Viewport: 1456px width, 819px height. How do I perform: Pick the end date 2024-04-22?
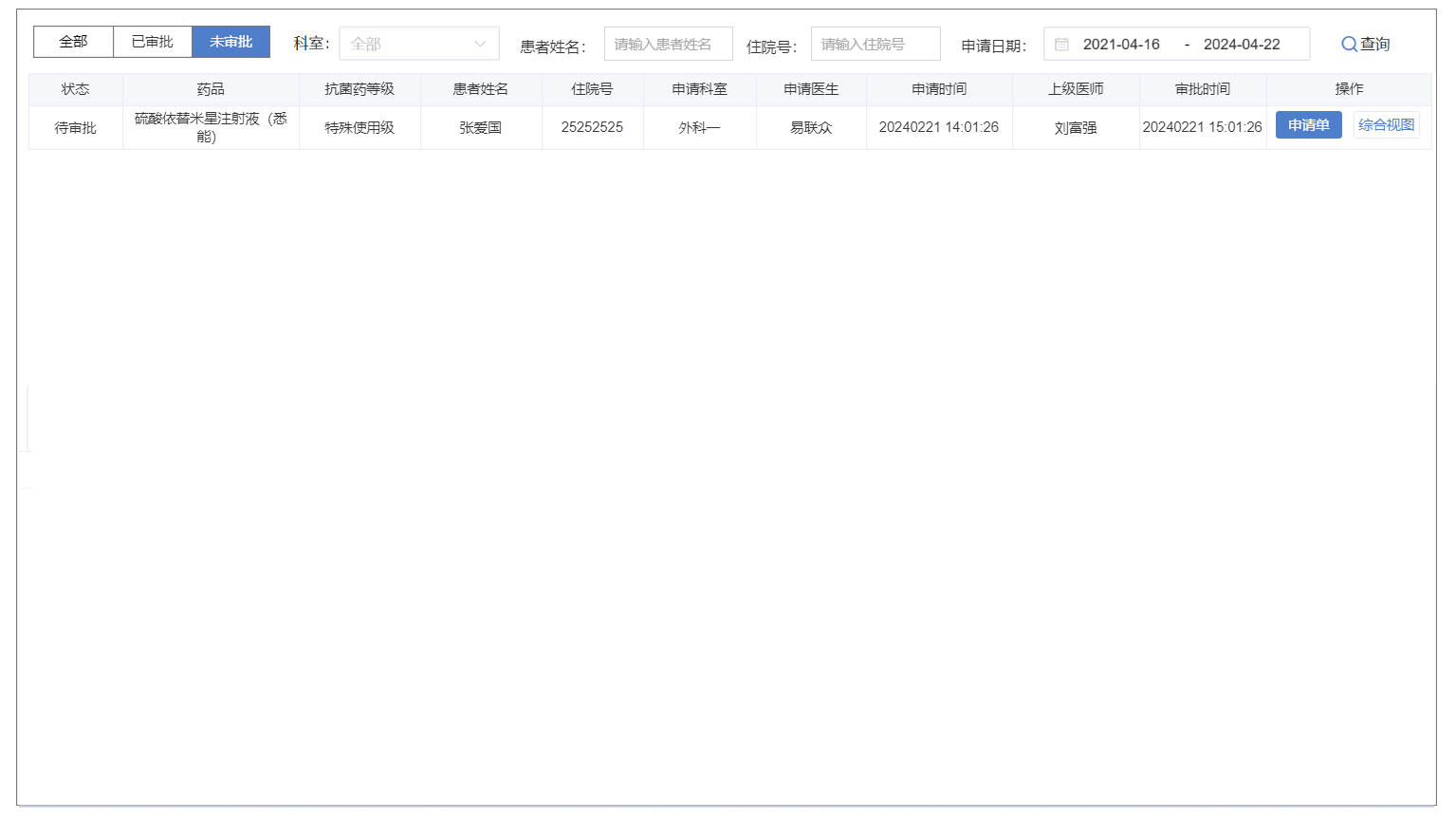point(1242,45)
